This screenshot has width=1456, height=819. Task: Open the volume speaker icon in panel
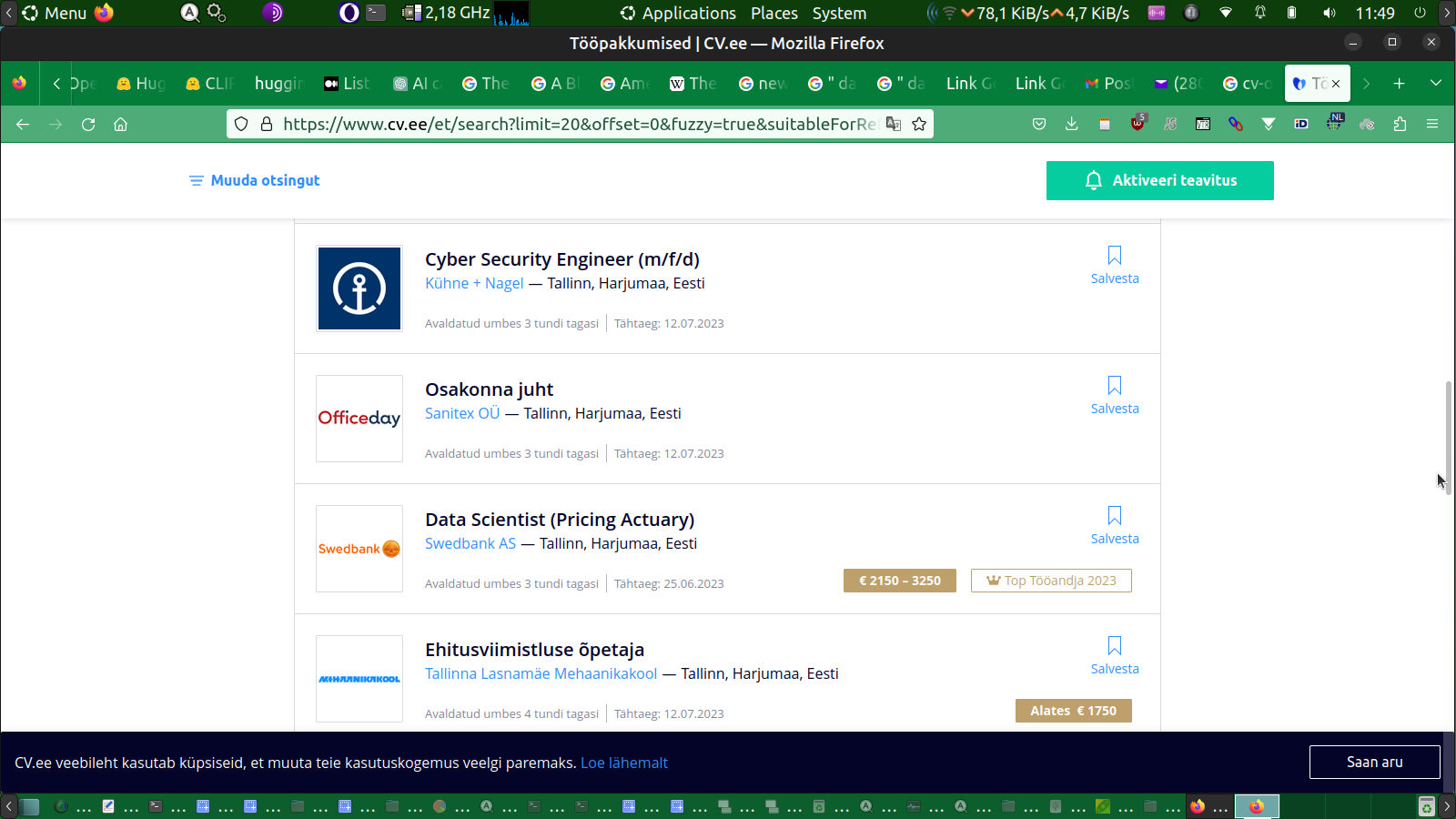coord(1330,13)
